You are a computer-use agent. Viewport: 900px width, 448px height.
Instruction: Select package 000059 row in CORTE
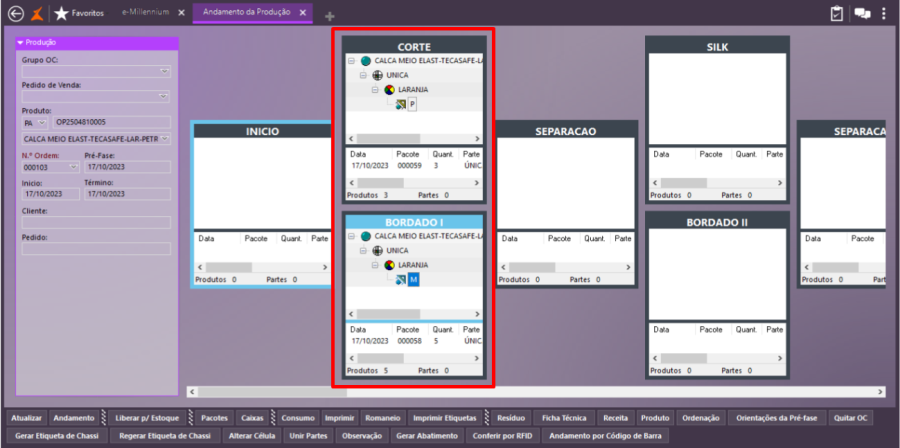pos(414,166)
